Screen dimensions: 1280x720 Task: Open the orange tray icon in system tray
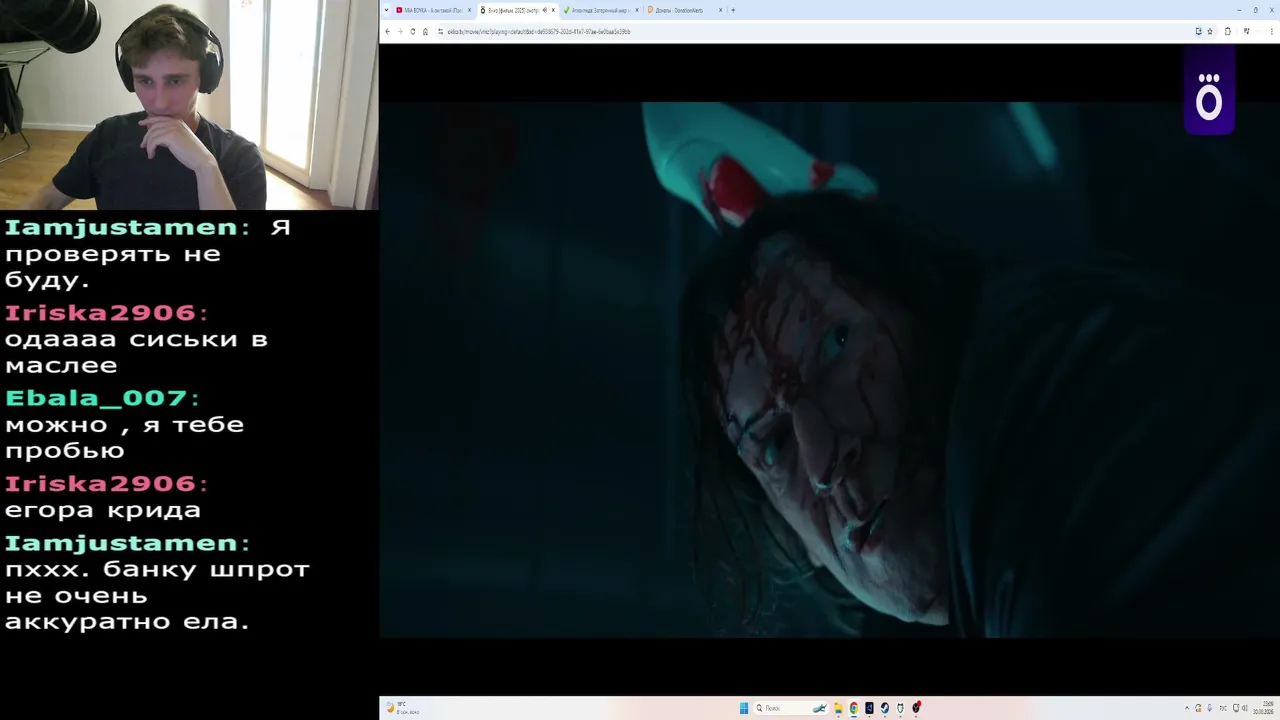pos(1198,708)
